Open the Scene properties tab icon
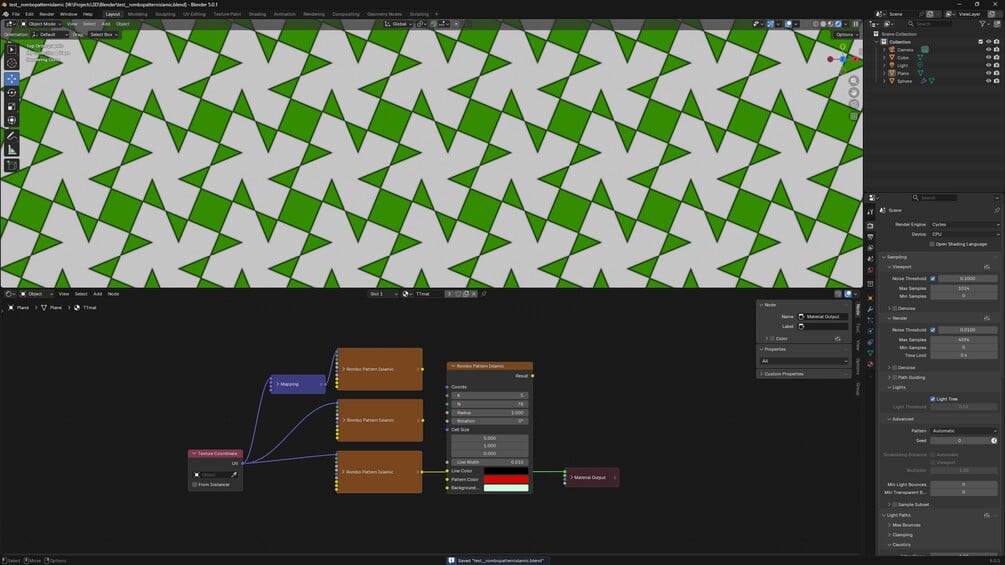The image size is (1005, 565). (x=870, y=259)
